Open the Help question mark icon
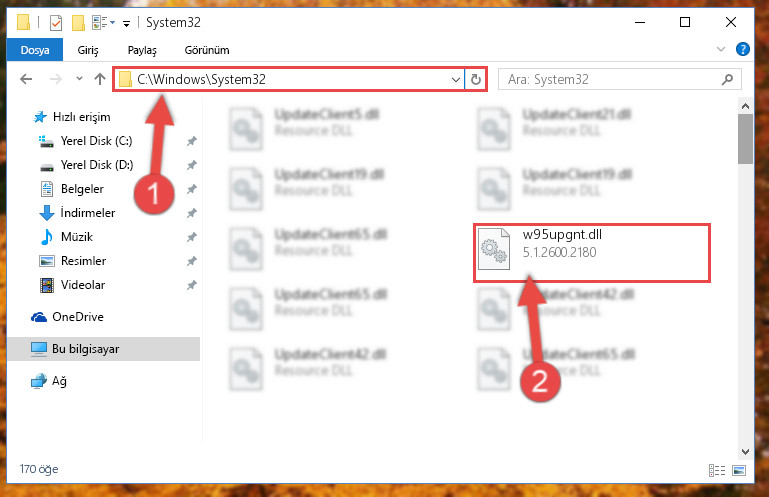The height and width of the screenshot is (497, 769). 743,49
